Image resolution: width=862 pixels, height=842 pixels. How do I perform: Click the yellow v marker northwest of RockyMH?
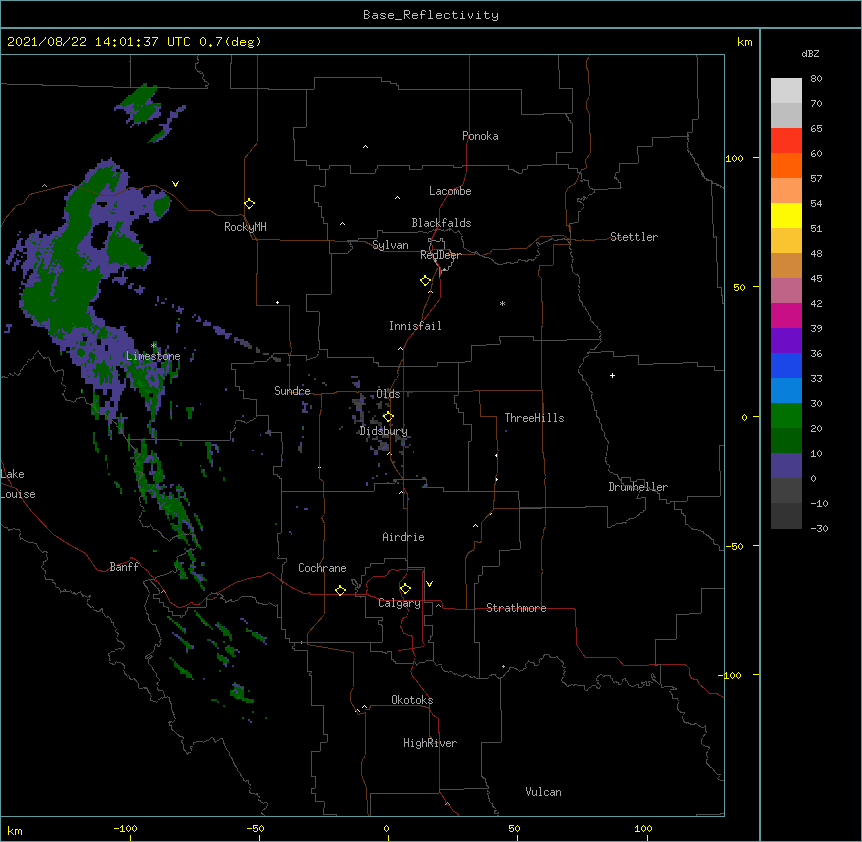[x=175, y=184]
